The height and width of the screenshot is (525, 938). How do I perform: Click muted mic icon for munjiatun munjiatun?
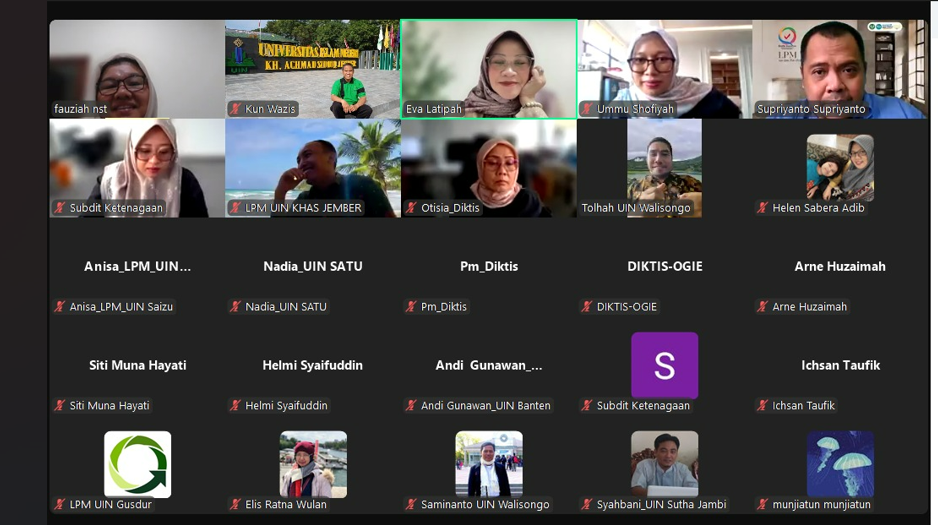[762, 505]
